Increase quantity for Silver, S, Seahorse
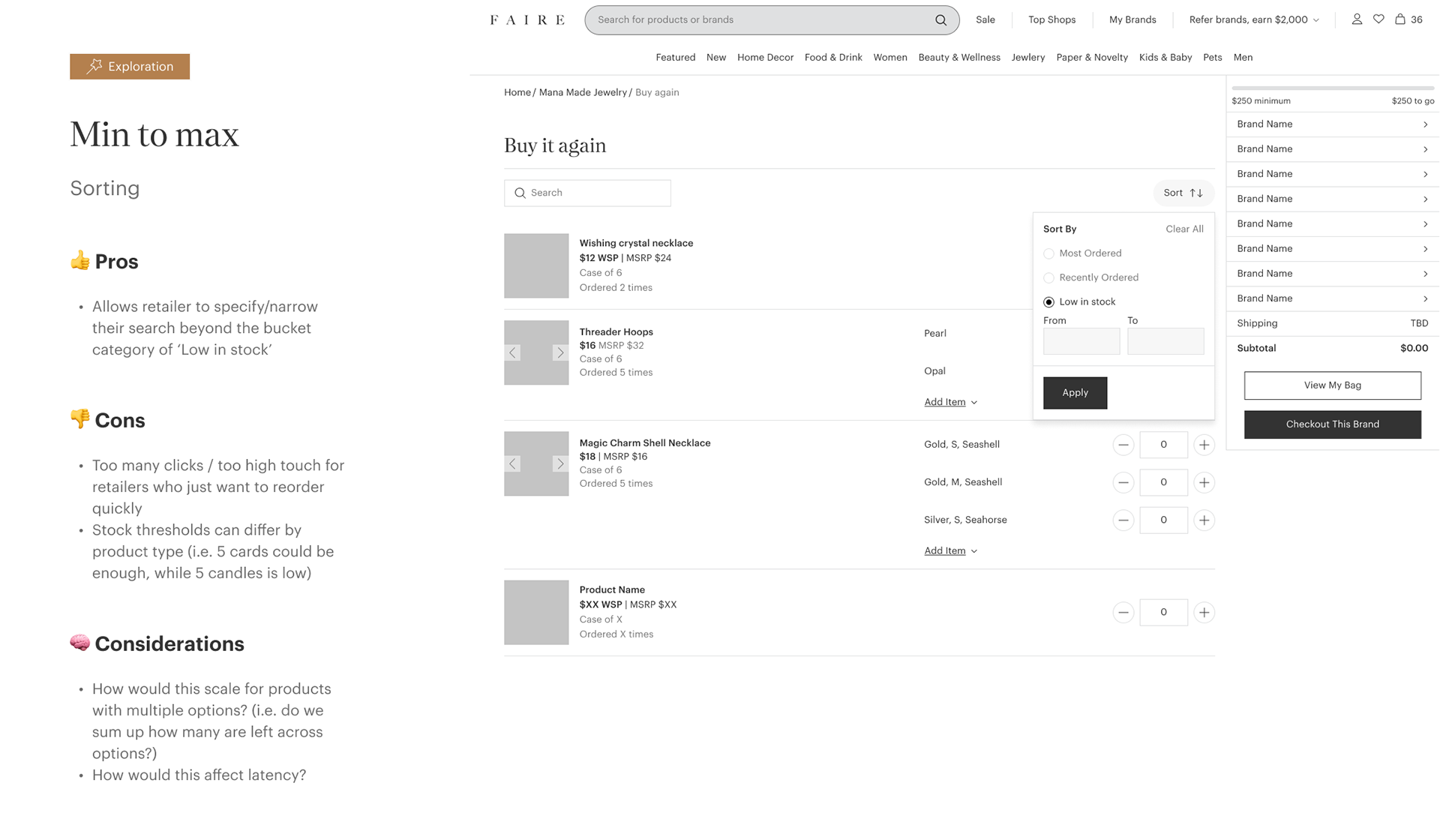 pyautogui.click(x=1204, y=520)
